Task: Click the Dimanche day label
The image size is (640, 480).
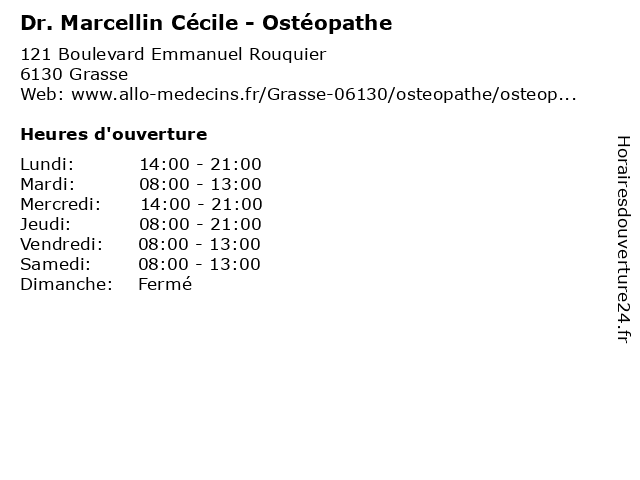Action: pos(66,284)
